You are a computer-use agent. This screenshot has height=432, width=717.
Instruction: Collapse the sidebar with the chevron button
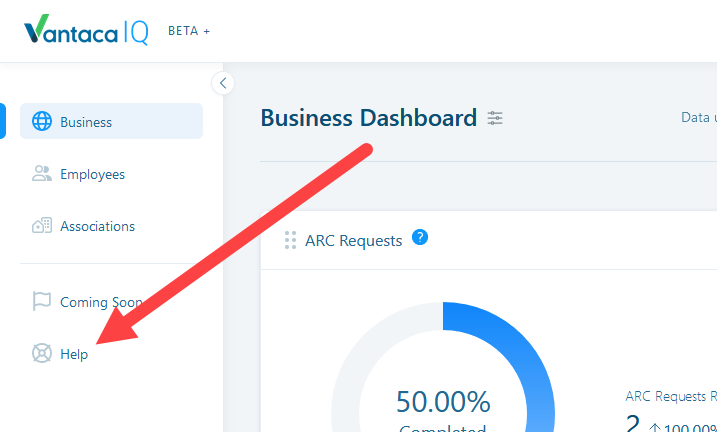[x=223, y=83]
